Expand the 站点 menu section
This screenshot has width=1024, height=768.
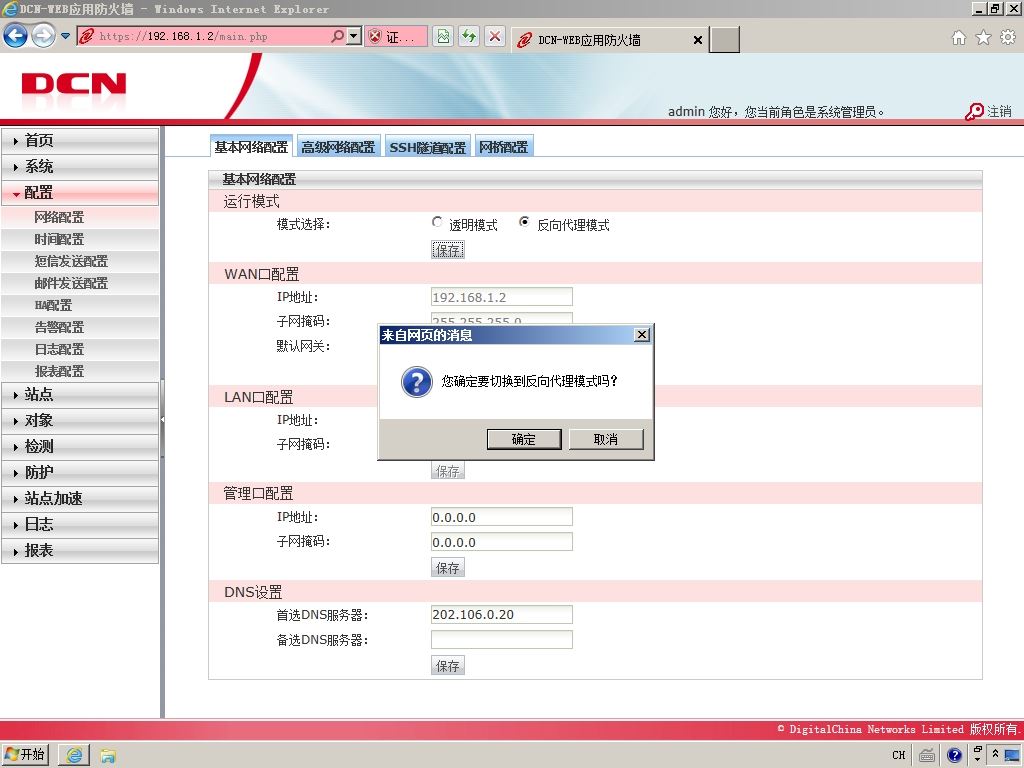tap(80, 394)
